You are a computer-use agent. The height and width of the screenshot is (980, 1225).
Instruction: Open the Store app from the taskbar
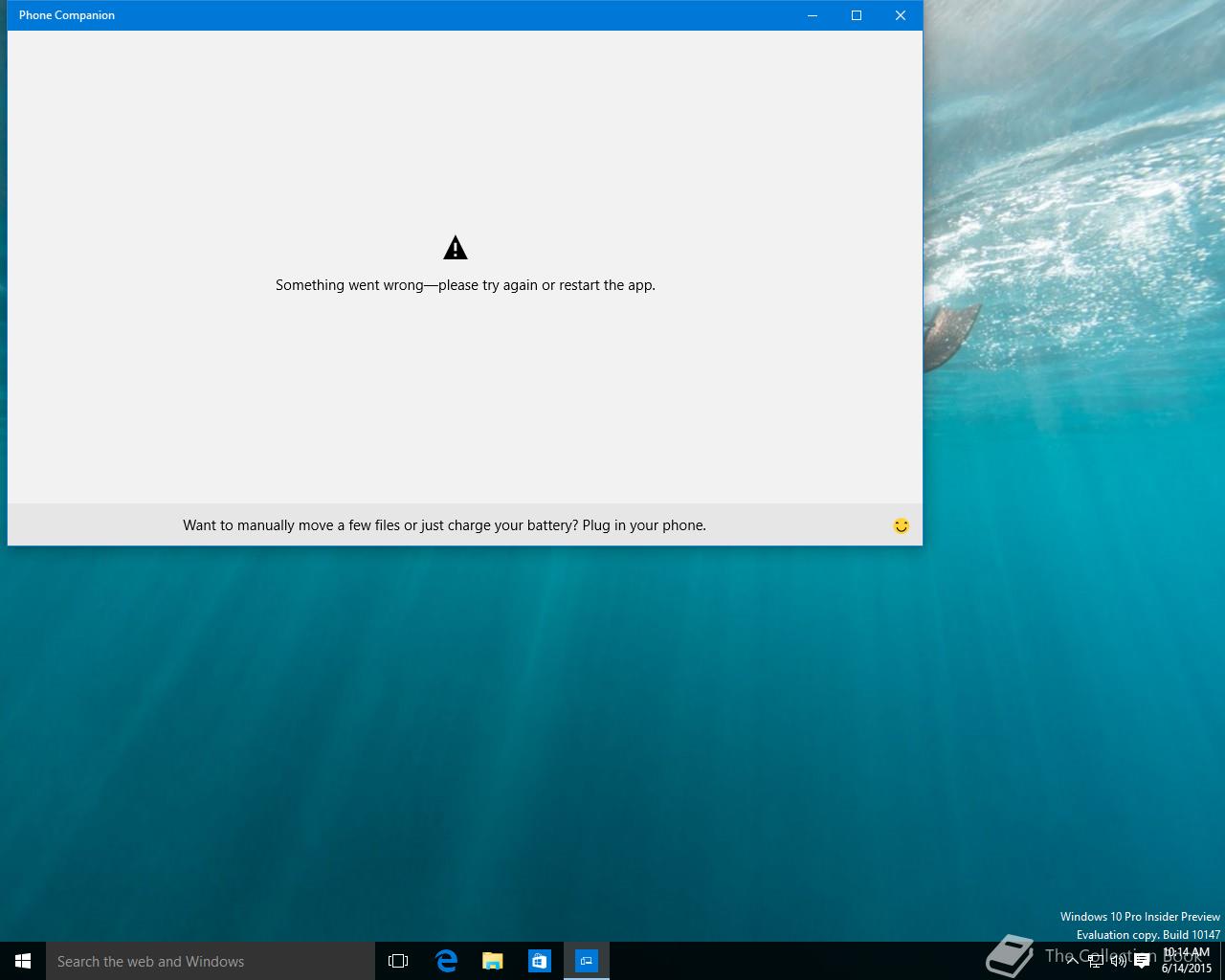point(540,961)
